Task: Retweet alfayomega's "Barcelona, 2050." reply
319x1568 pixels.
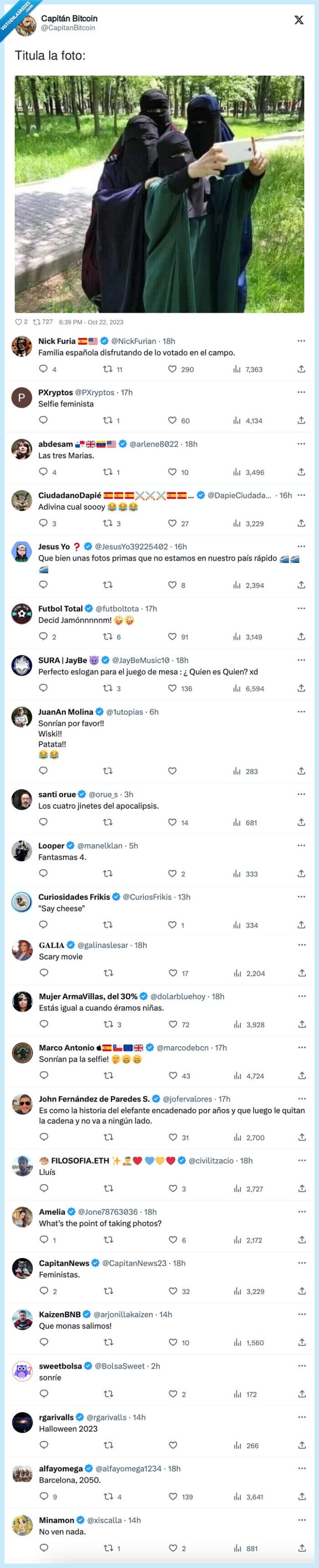Action: (x=108, y=1496)
